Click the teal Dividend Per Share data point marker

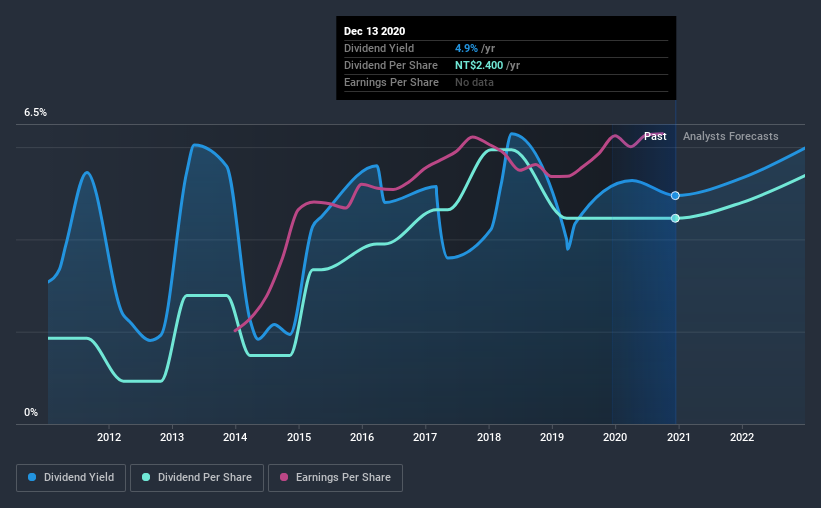pyautogui.click(x=675, y=218)
